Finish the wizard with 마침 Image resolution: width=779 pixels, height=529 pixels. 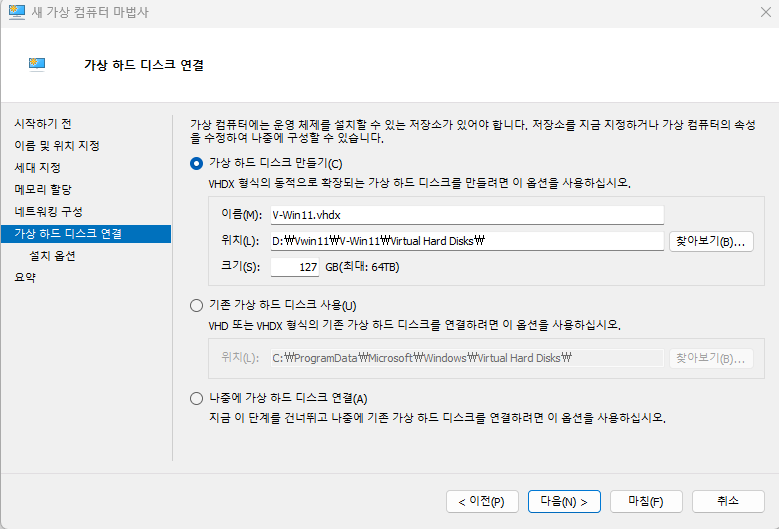[x=646, y=501]
